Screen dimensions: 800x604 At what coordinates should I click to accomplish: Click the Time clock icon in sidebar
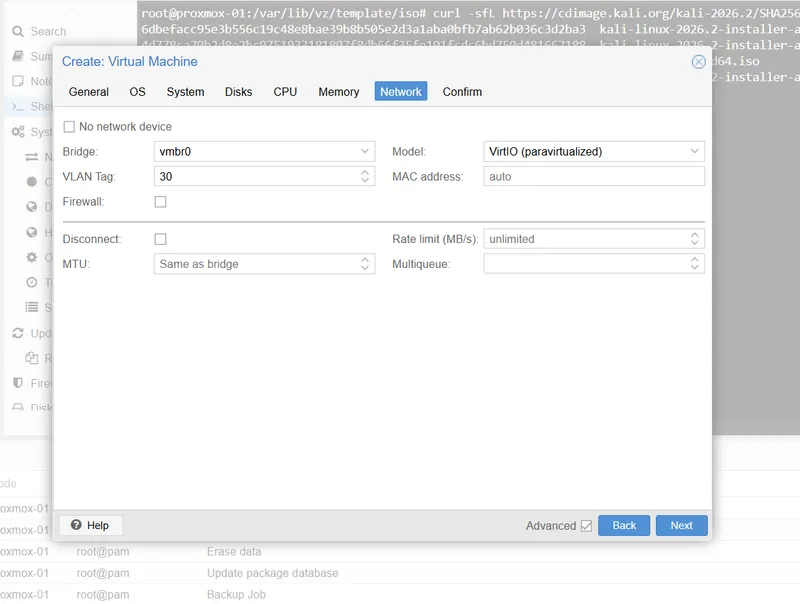point(32,282)
